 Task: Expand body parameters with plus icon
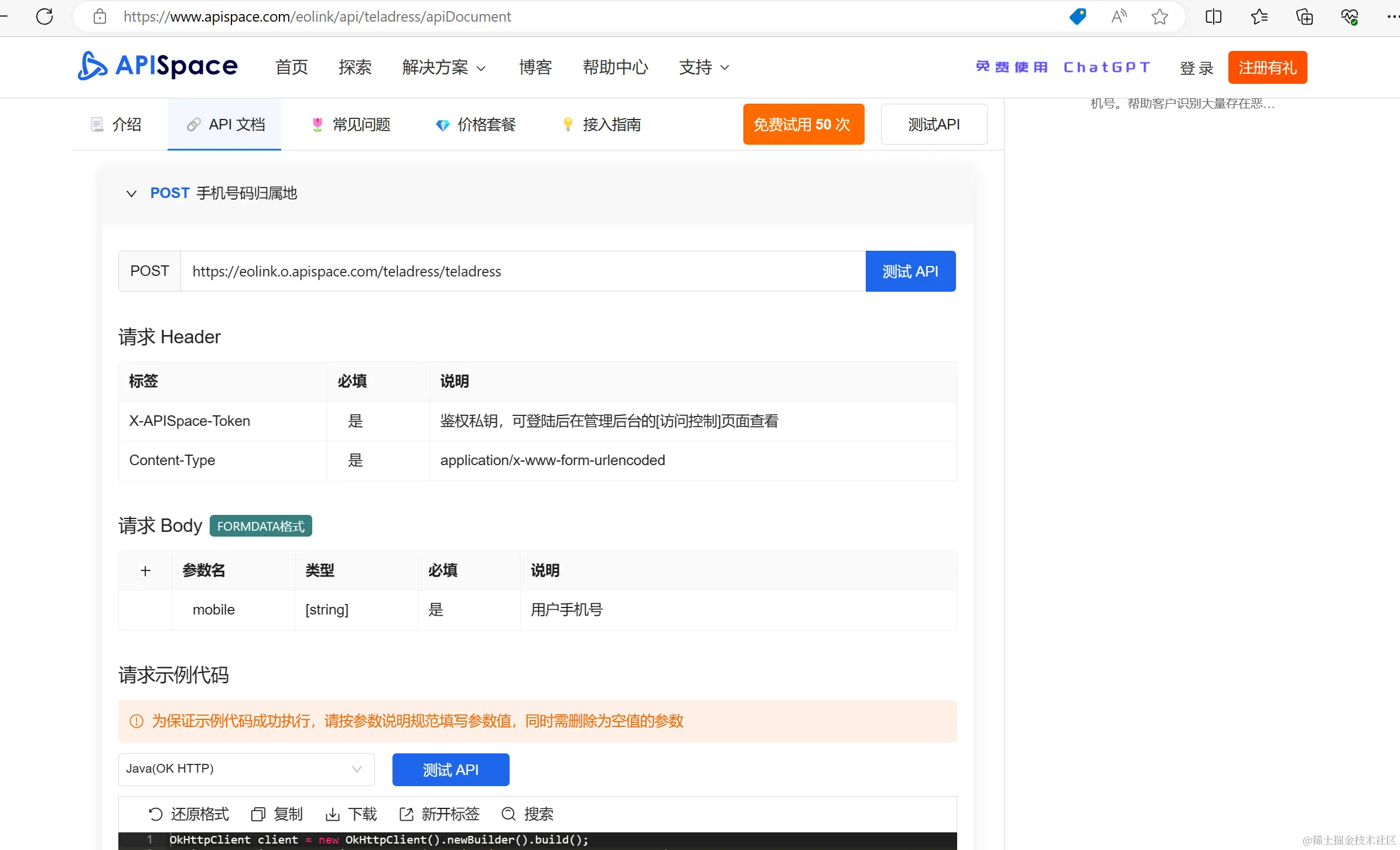[x=145, y=571]
